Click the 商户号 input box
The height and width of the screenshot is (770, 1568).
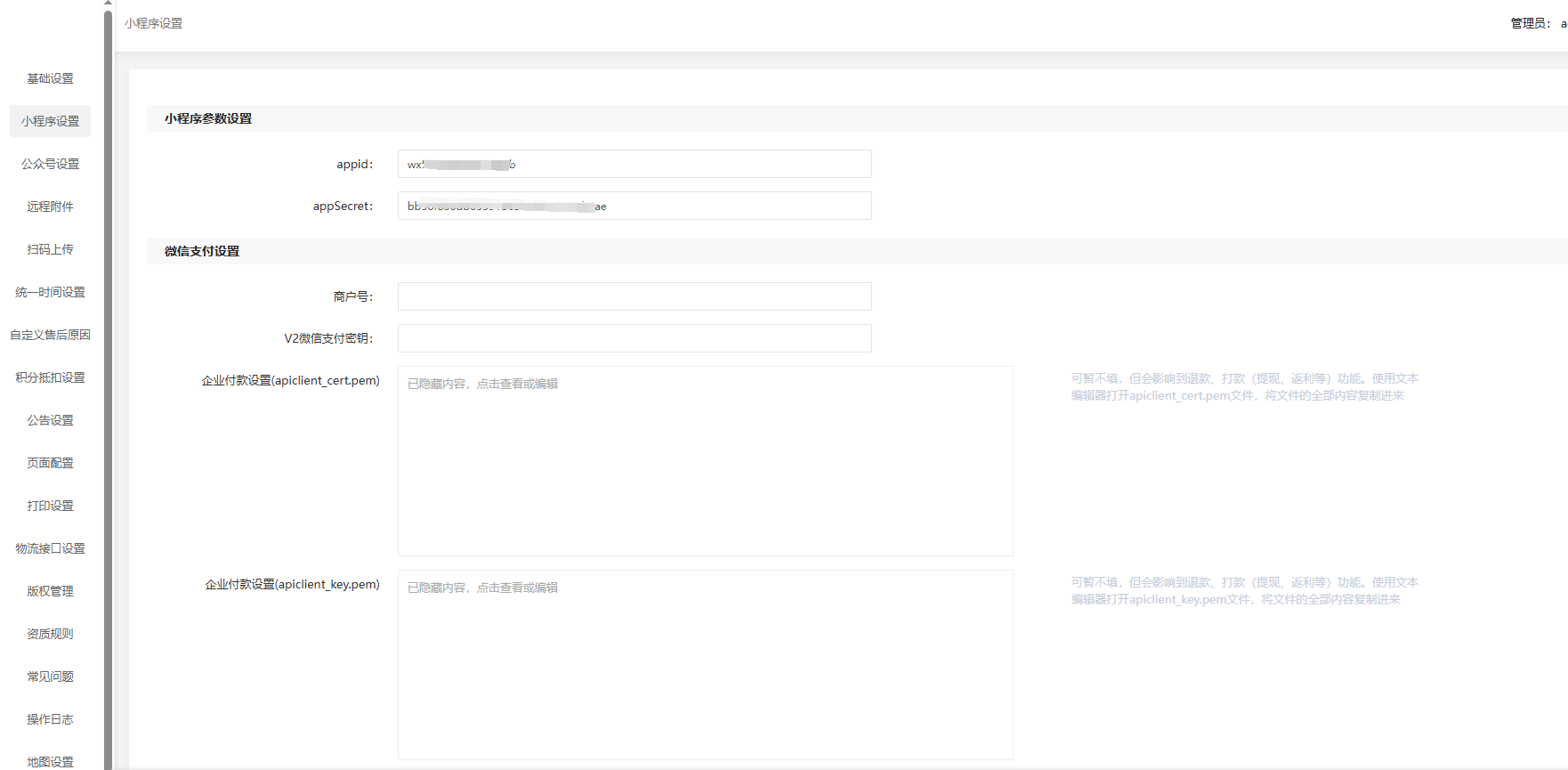[634, 296]
